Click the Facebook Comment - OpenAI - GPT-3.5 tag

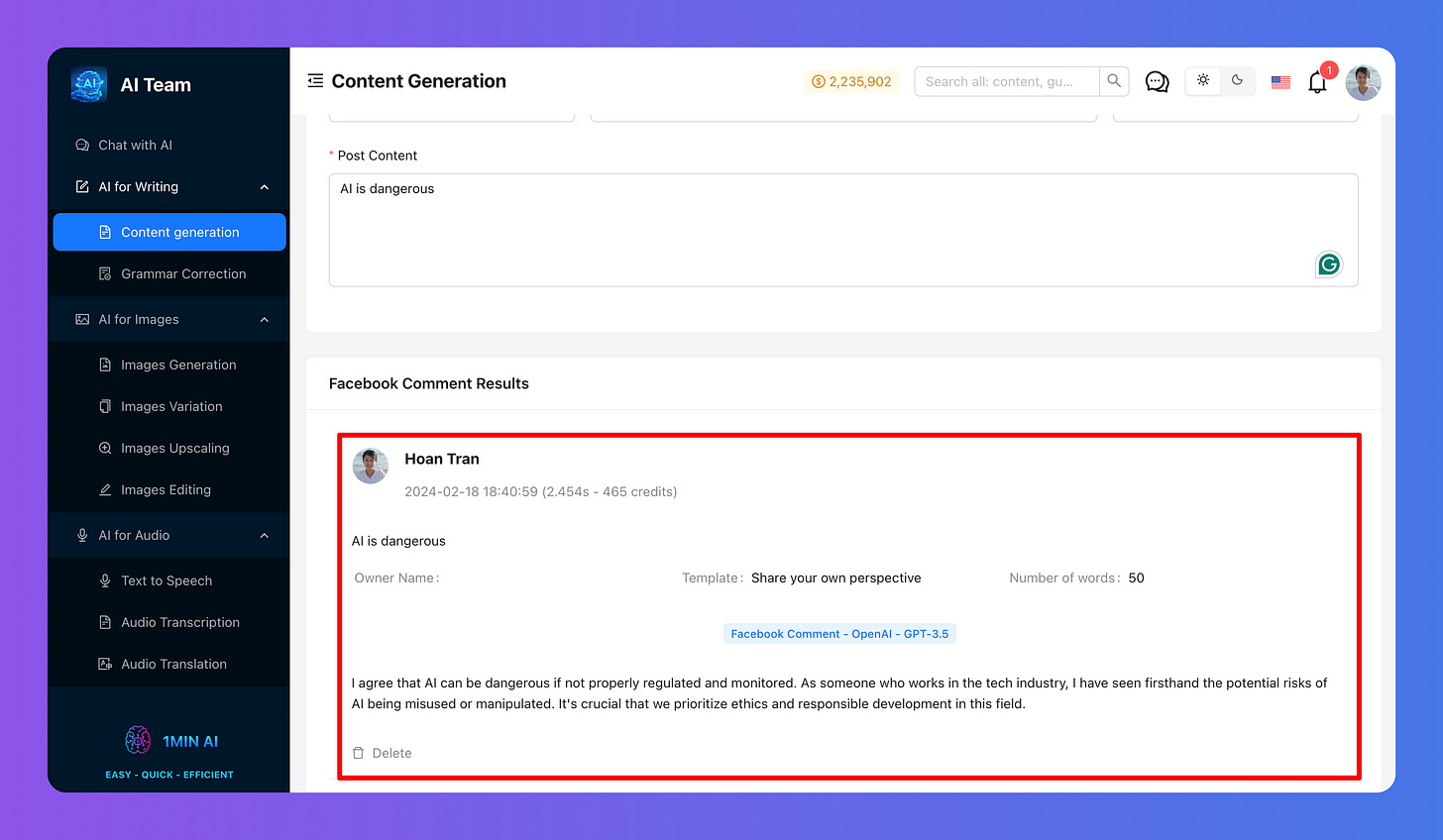(x=839, y=634)
